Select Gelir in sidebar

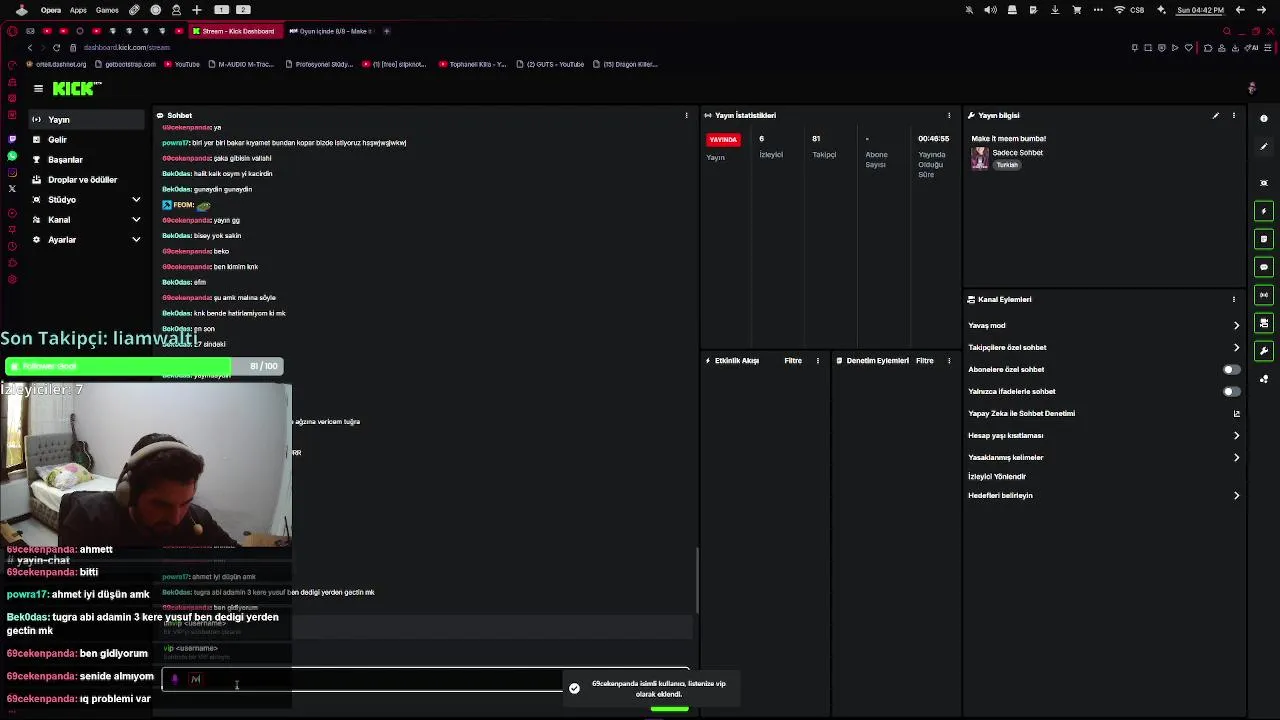pos(87,140)
